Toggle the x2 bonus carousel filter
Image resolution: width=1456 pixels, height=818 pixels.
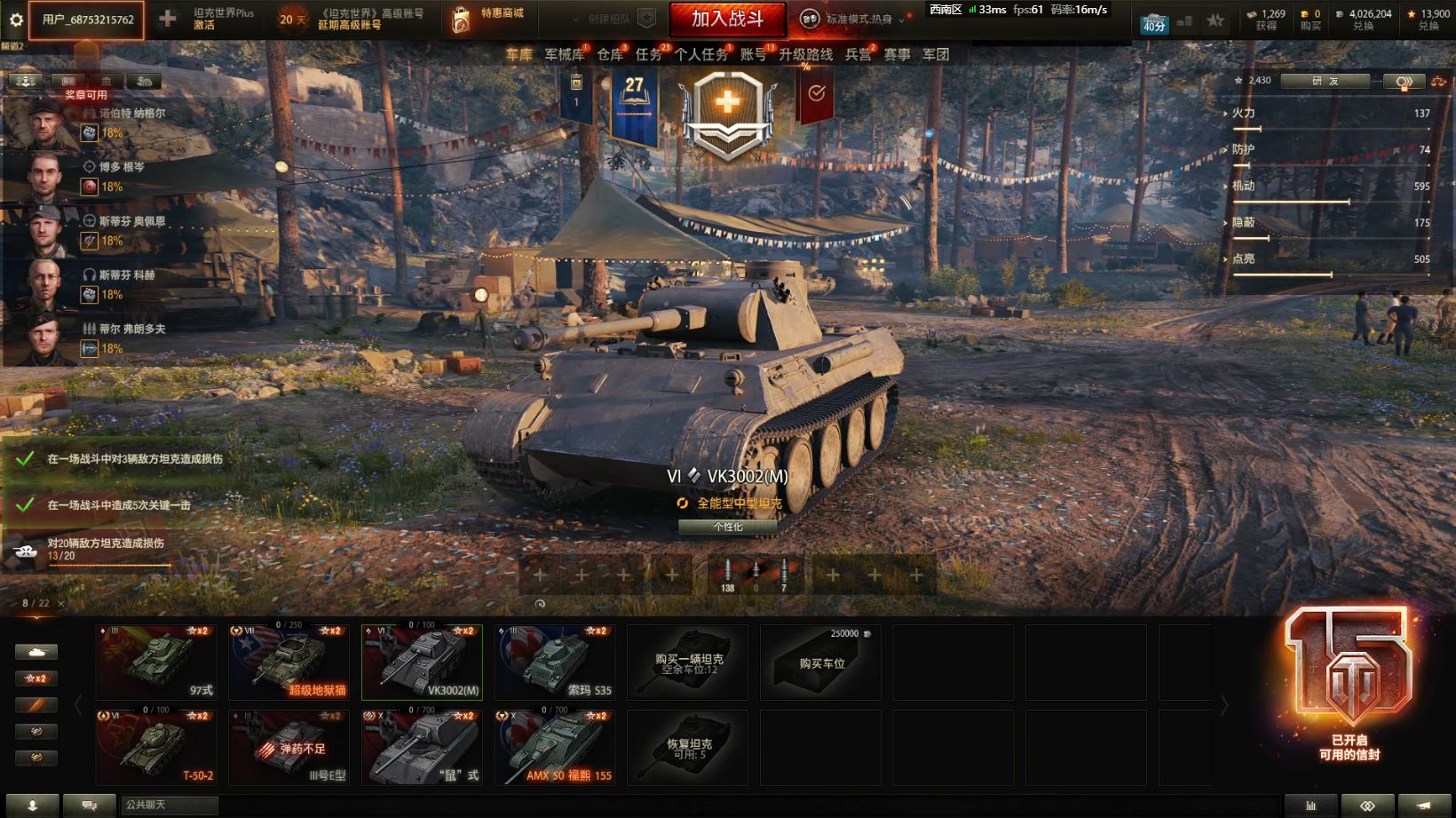click(x=36, y=679)
